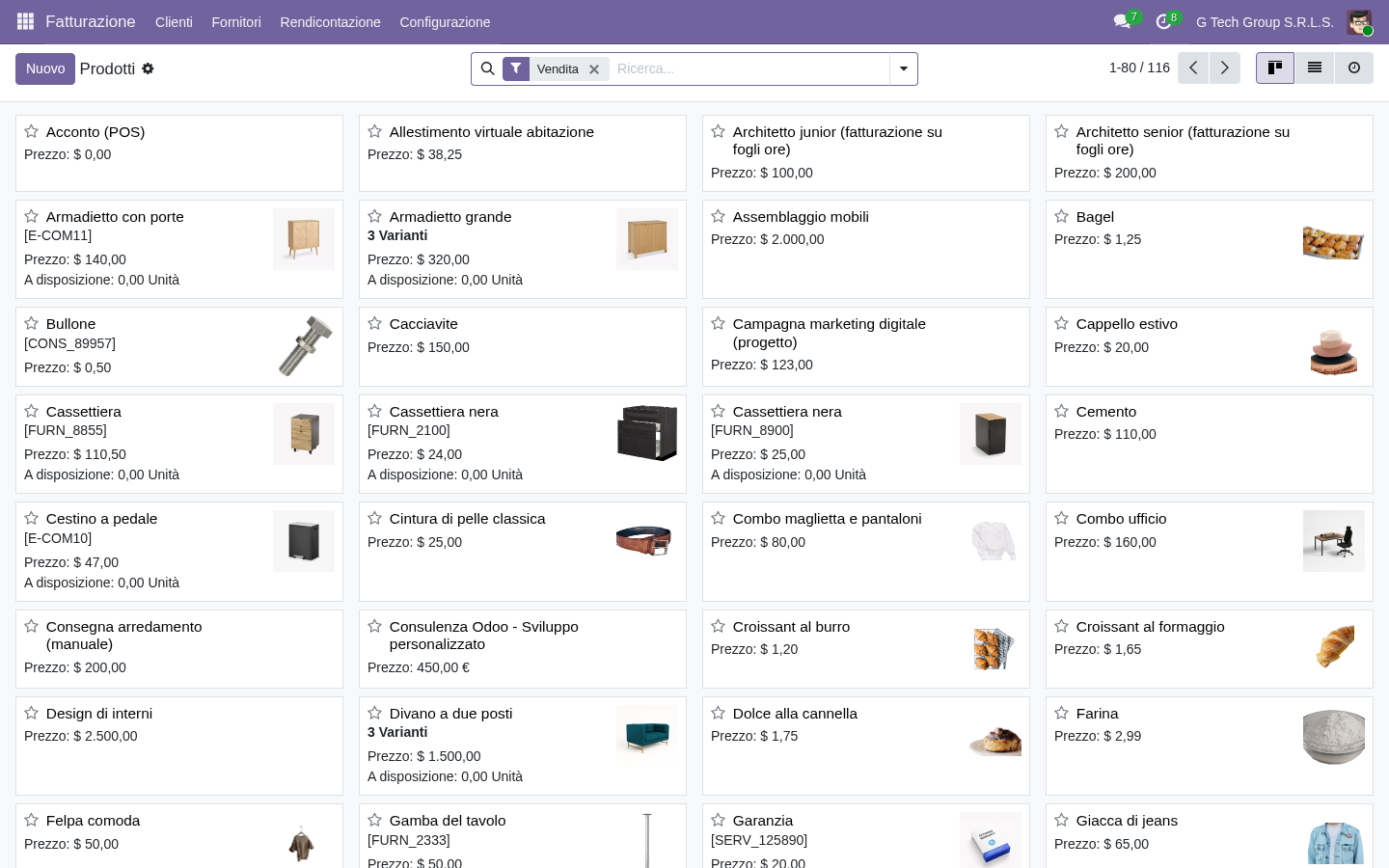Open the Fornitori menu
Viewport: 1389px width, 868px height.
(x=236, y=22)
